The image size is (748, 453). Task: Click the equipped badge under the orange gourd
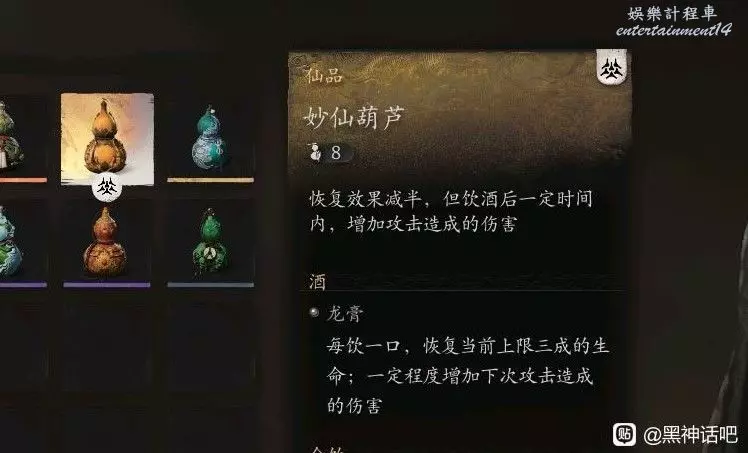(x=107, y=188)
